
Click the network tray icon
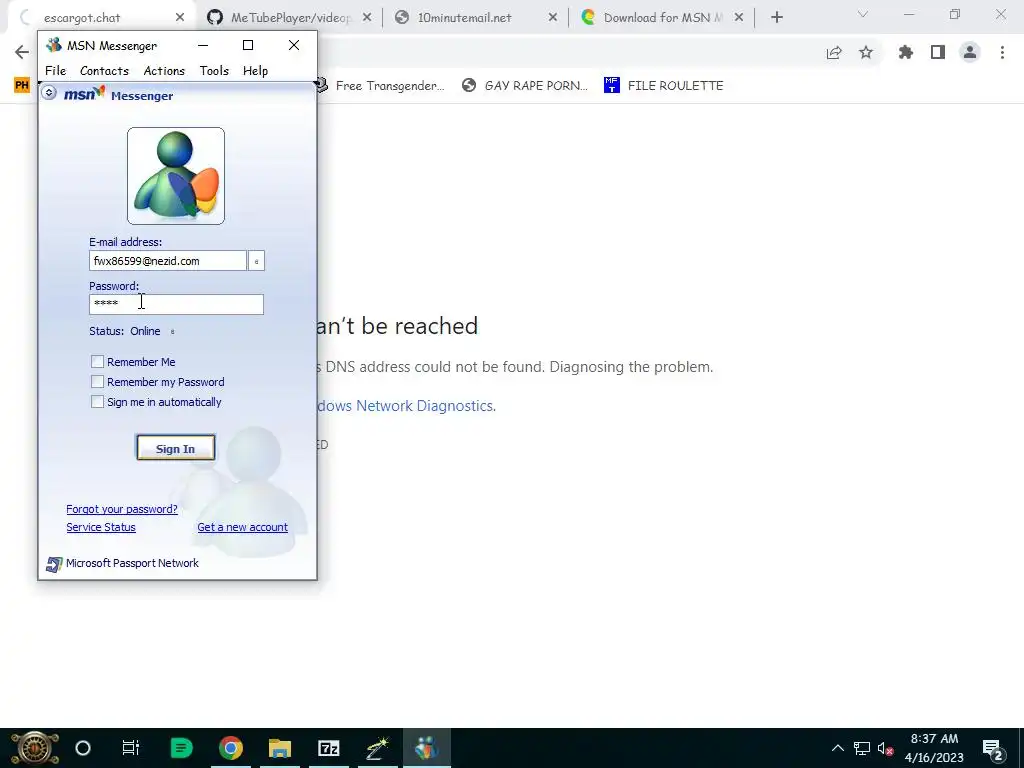click(x=861, y=748)
